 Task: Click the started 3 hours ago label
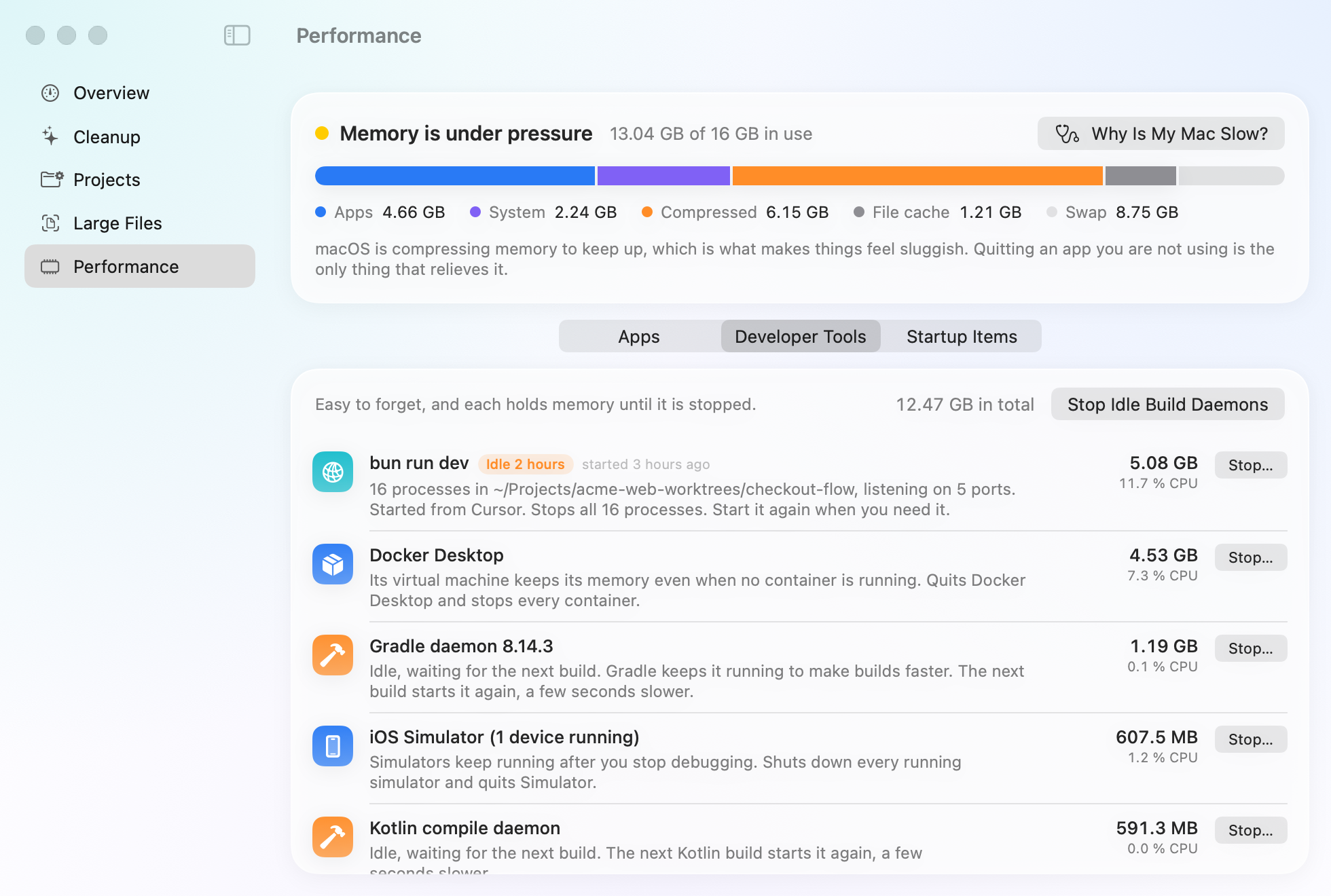(x=646, y=464)
